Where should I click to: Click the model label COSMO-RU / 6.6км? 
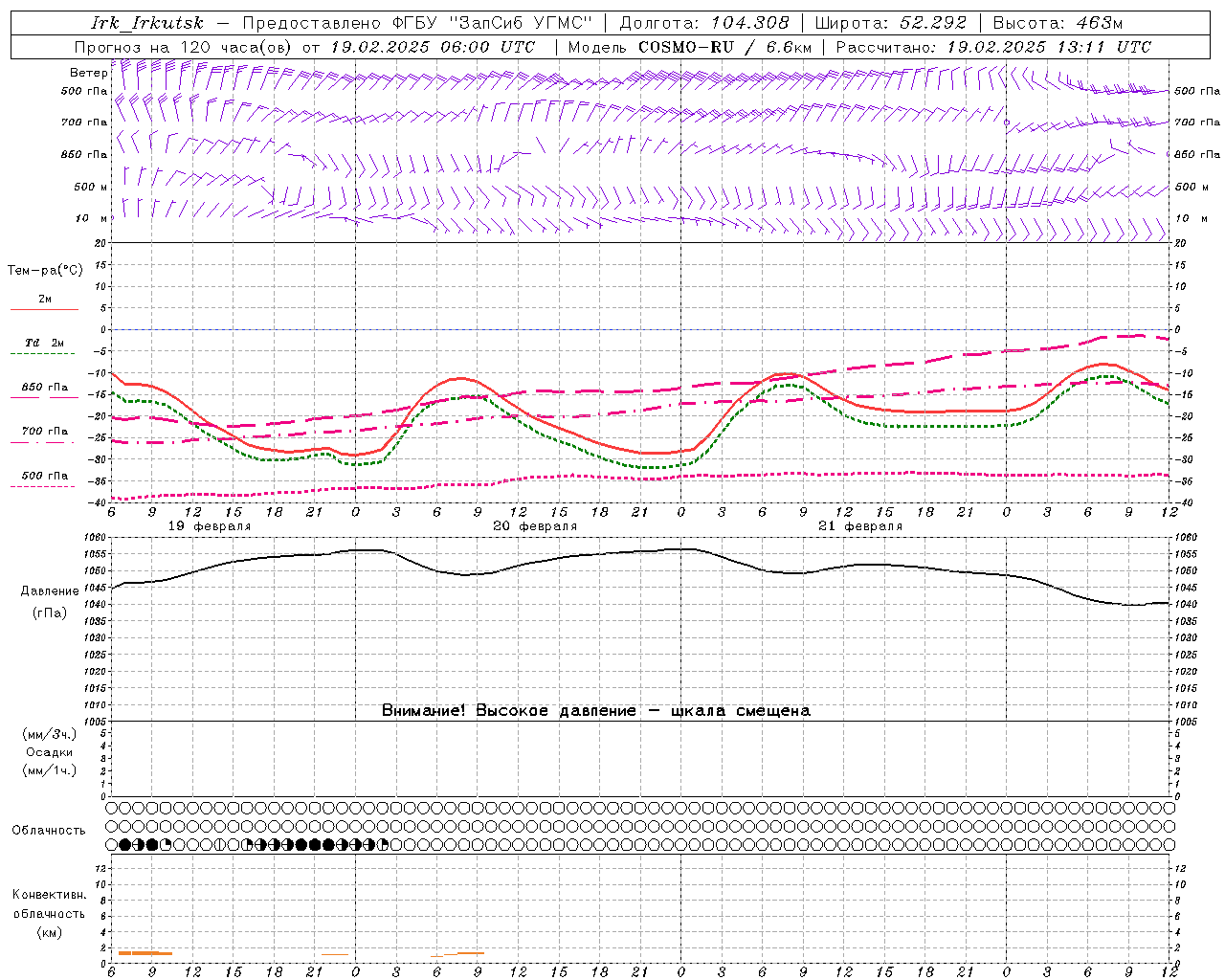(x=724, y=47)
